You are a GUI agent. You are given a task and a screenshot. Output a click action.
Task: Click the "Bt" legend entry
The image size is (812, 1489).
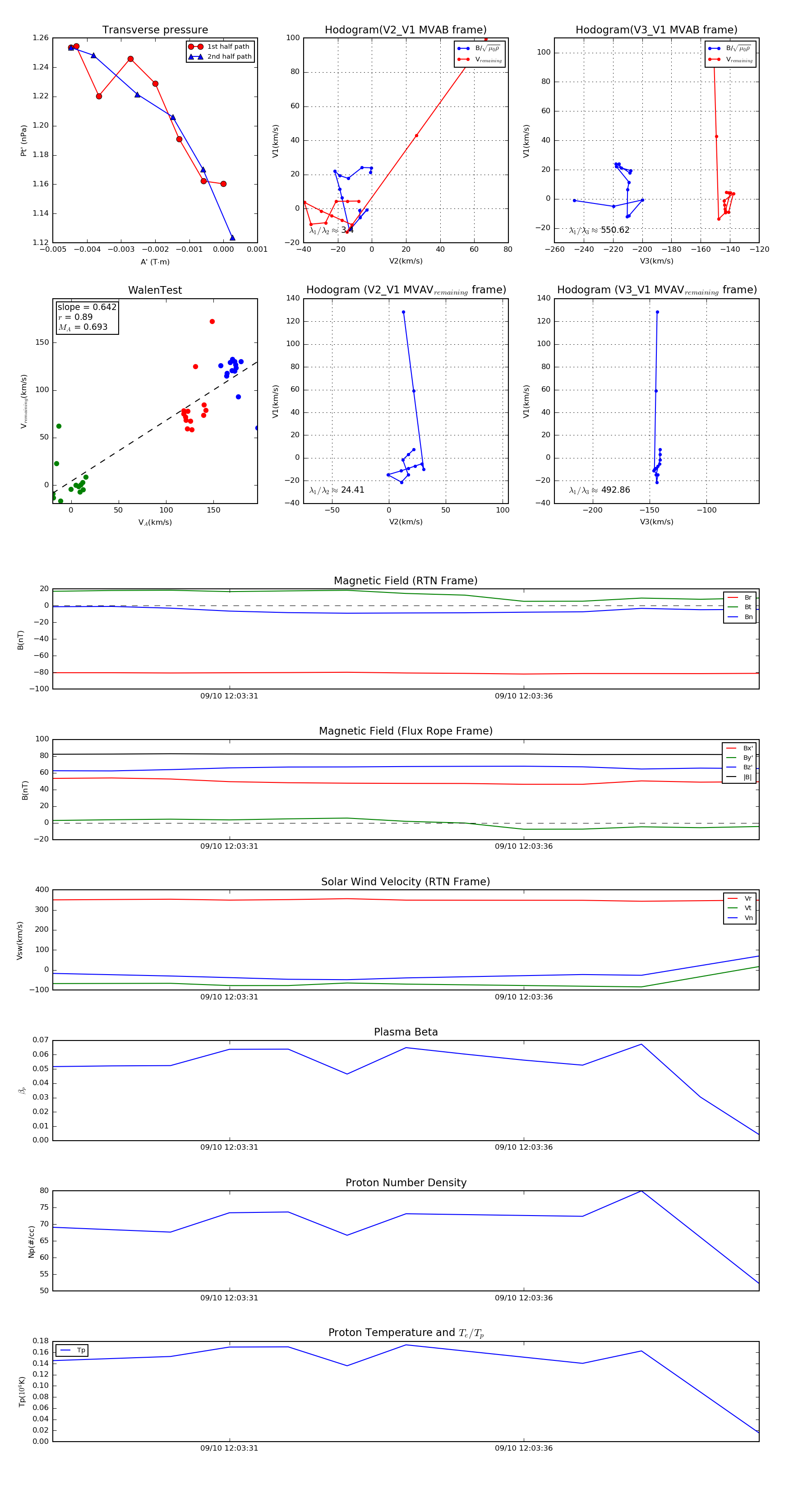pos(740,607)
